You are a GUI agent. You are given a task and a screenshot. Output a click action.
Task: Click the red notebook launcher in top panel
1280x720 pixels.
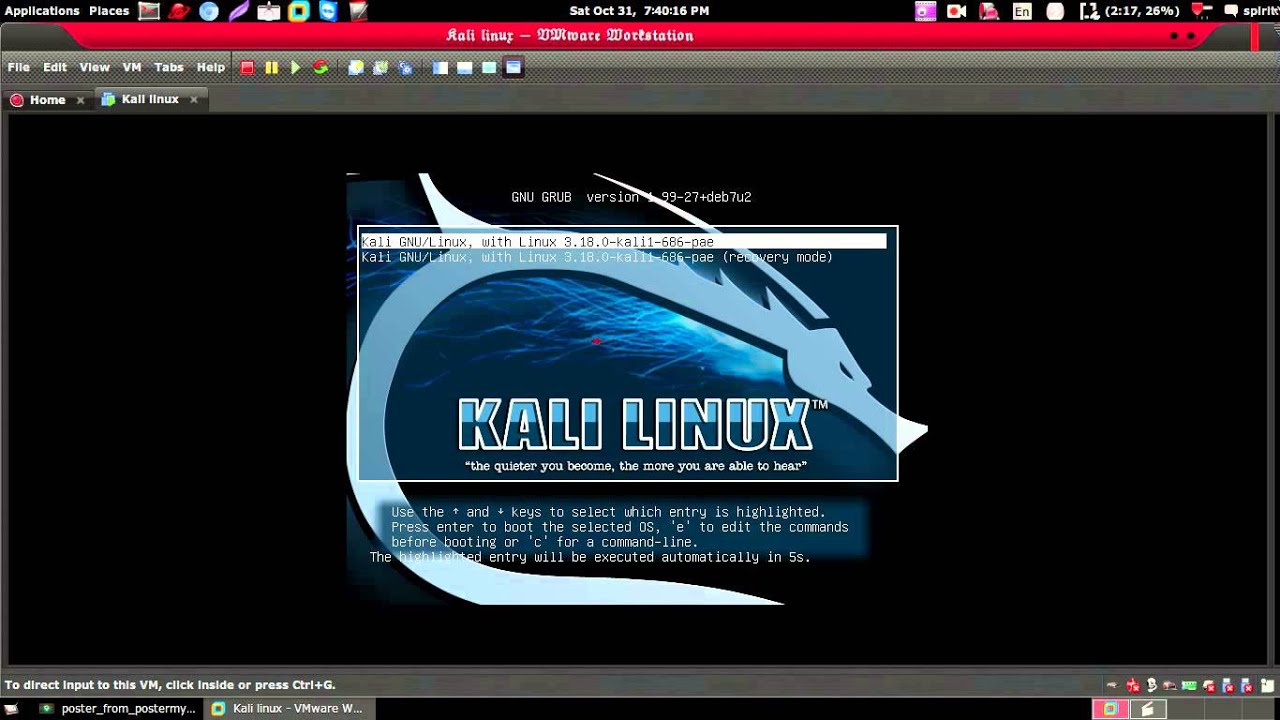358,11
